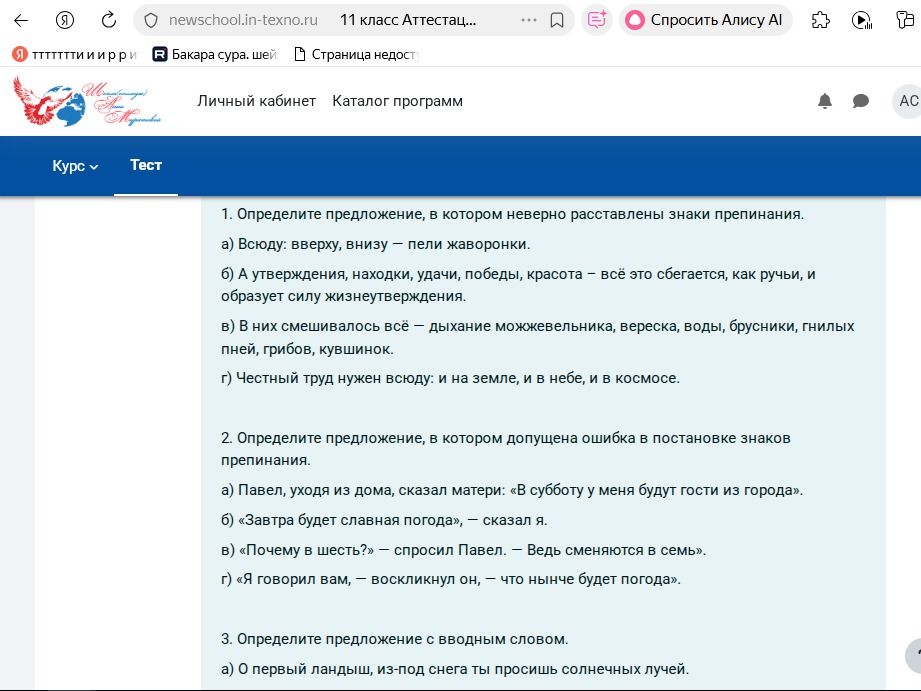Click answer г) Честный труд нужен всюду

pos(451,378)
